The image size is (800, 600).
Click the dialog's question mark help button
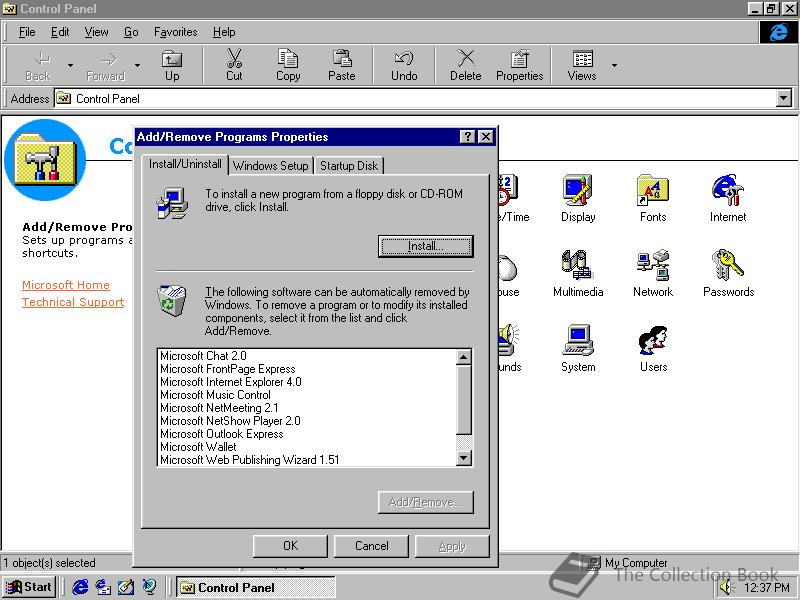(x=467, y=137)
